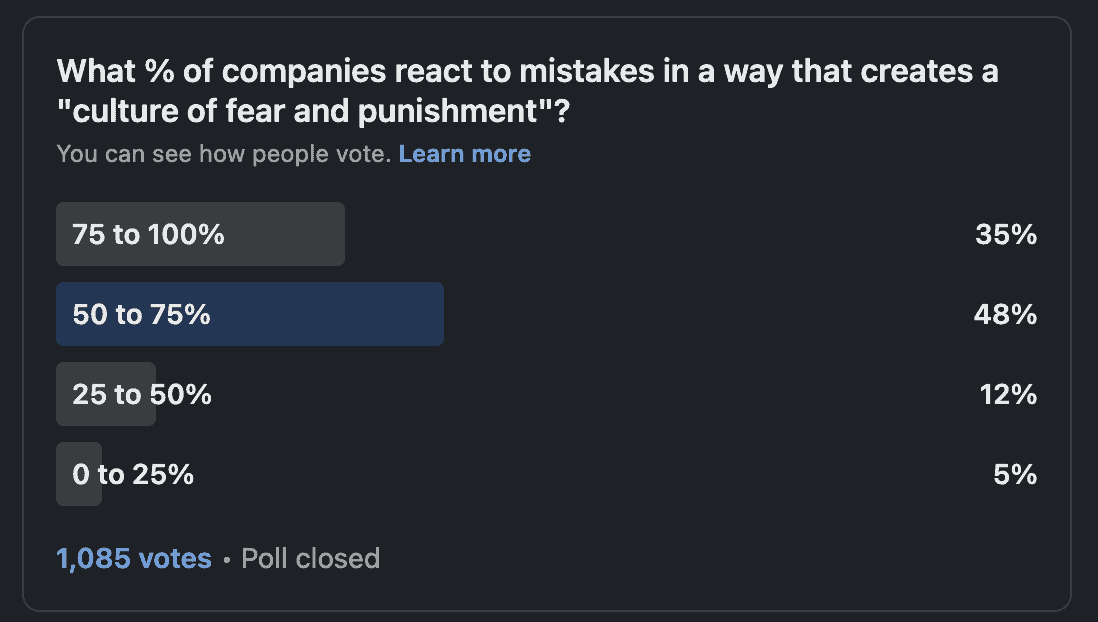Click the "75 to 100%" label text
1098x622 pixels.
[148, 235]
